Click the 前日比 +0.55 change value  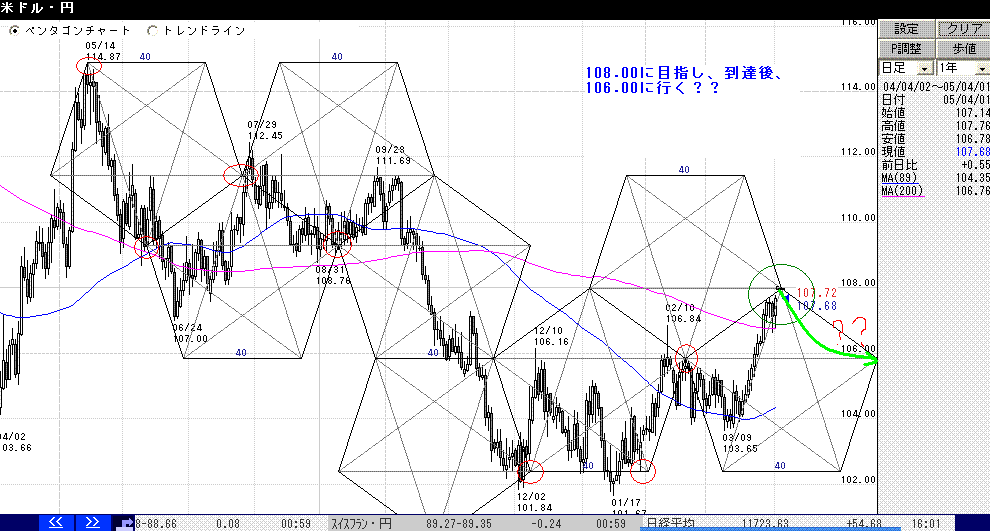point(975,165)
